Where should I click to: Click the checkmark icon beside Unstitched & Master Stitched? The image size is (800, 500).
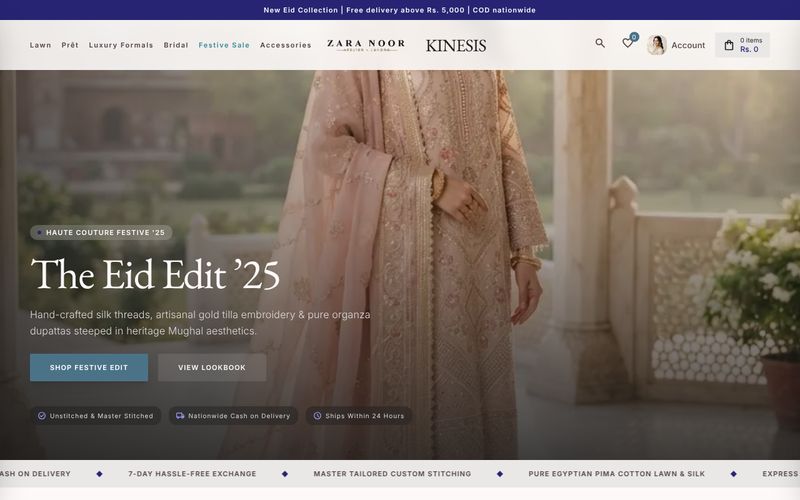(42, 416)
